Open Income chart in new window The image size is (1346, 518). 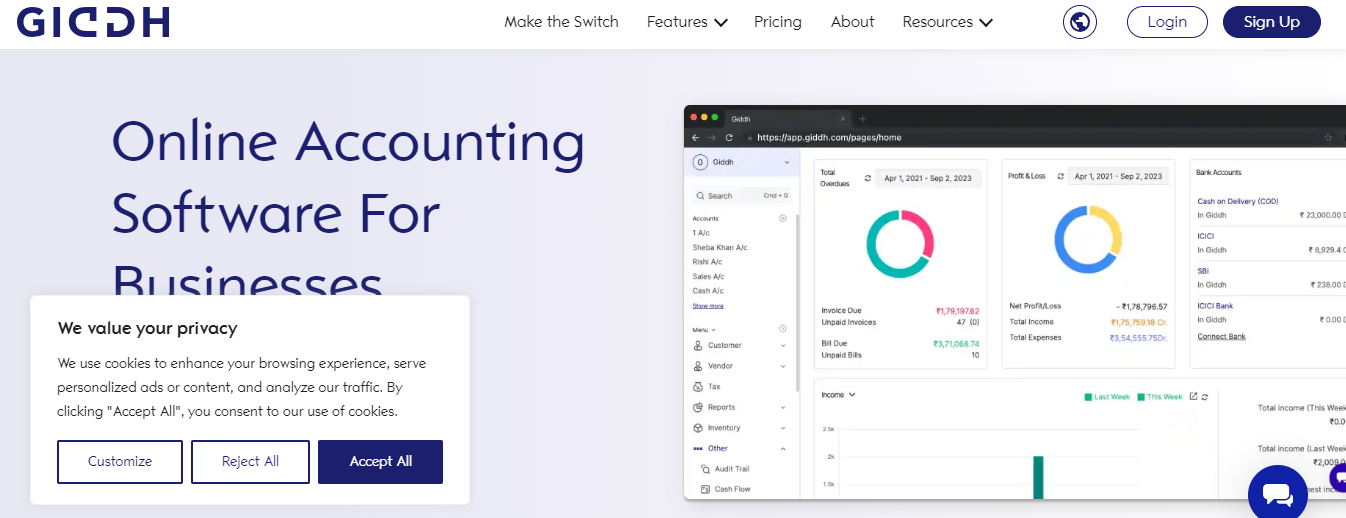point(1193,396)
